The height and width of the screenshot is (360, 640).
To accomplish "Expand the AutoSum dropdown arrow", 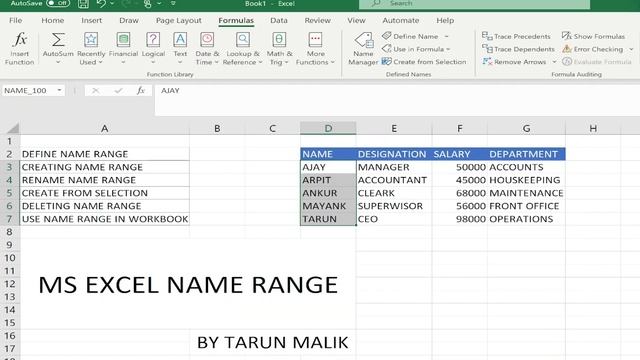I will click(x=58, y=62).
